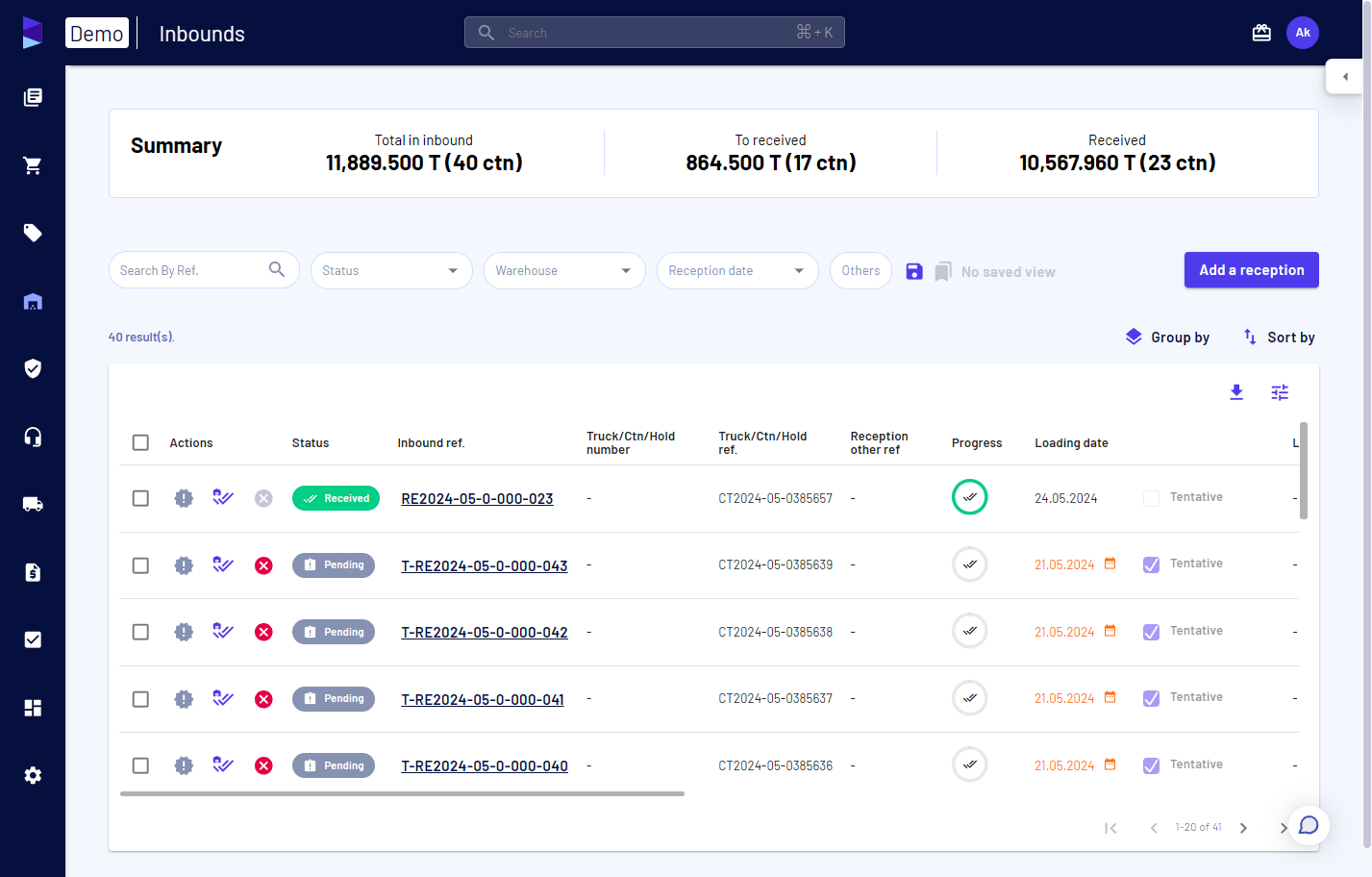Toggle Tentative checkbox for T-RE2024-05-0-000-043
The image size is (1372, 877).
[1151, 564]
